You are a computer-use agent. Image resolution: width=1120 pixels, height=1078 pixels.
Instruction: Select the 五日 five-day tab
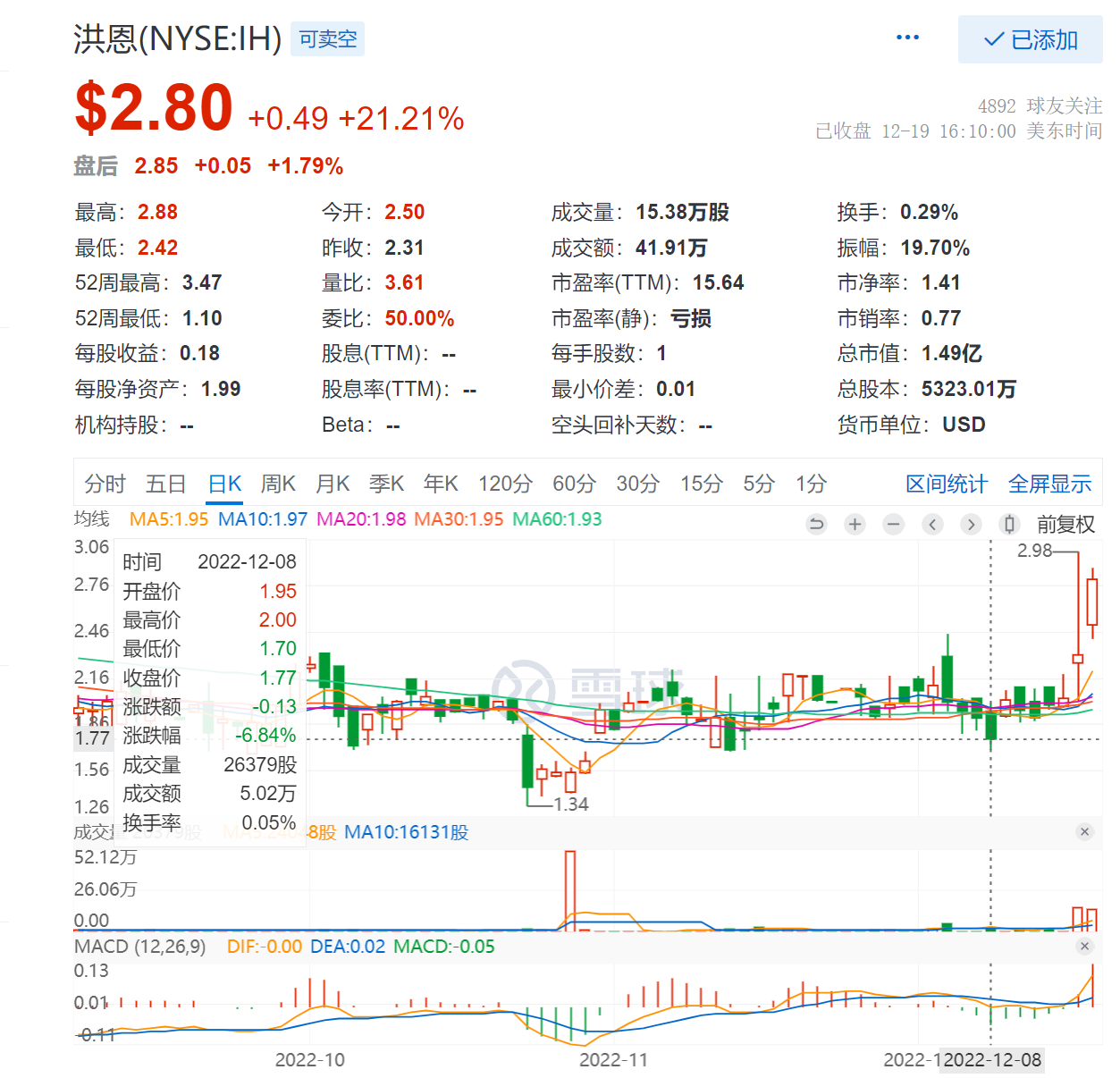click(x=165, y=484)
